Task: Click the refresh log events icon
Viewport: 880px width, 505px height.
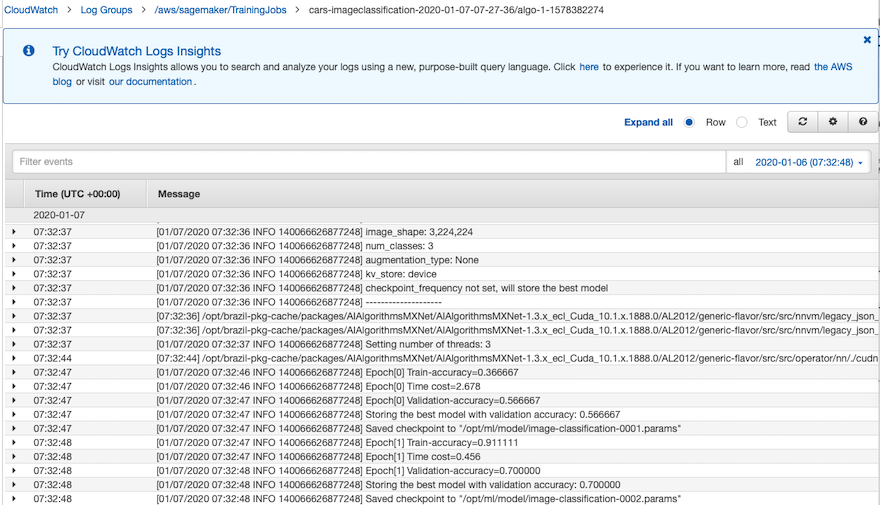Action: click(803, 122)
